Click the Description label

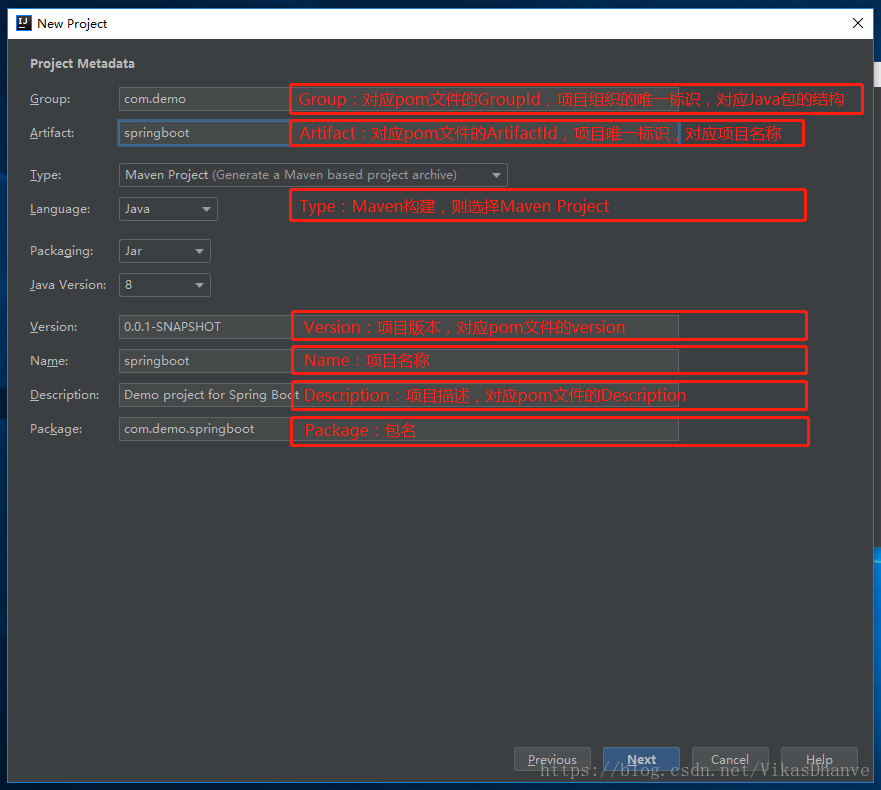click(65, 395)
